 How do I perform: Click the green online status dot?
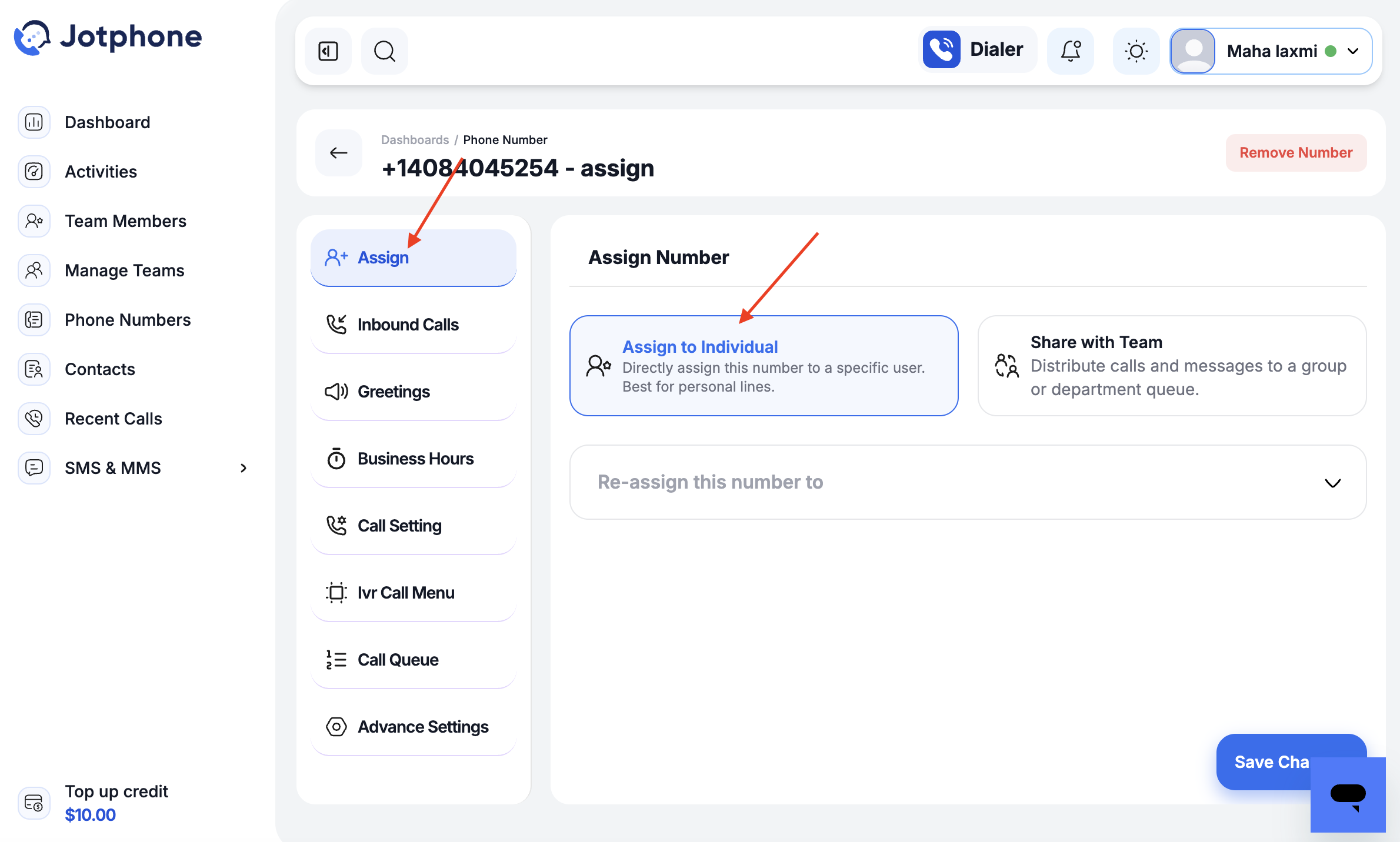1331,51
